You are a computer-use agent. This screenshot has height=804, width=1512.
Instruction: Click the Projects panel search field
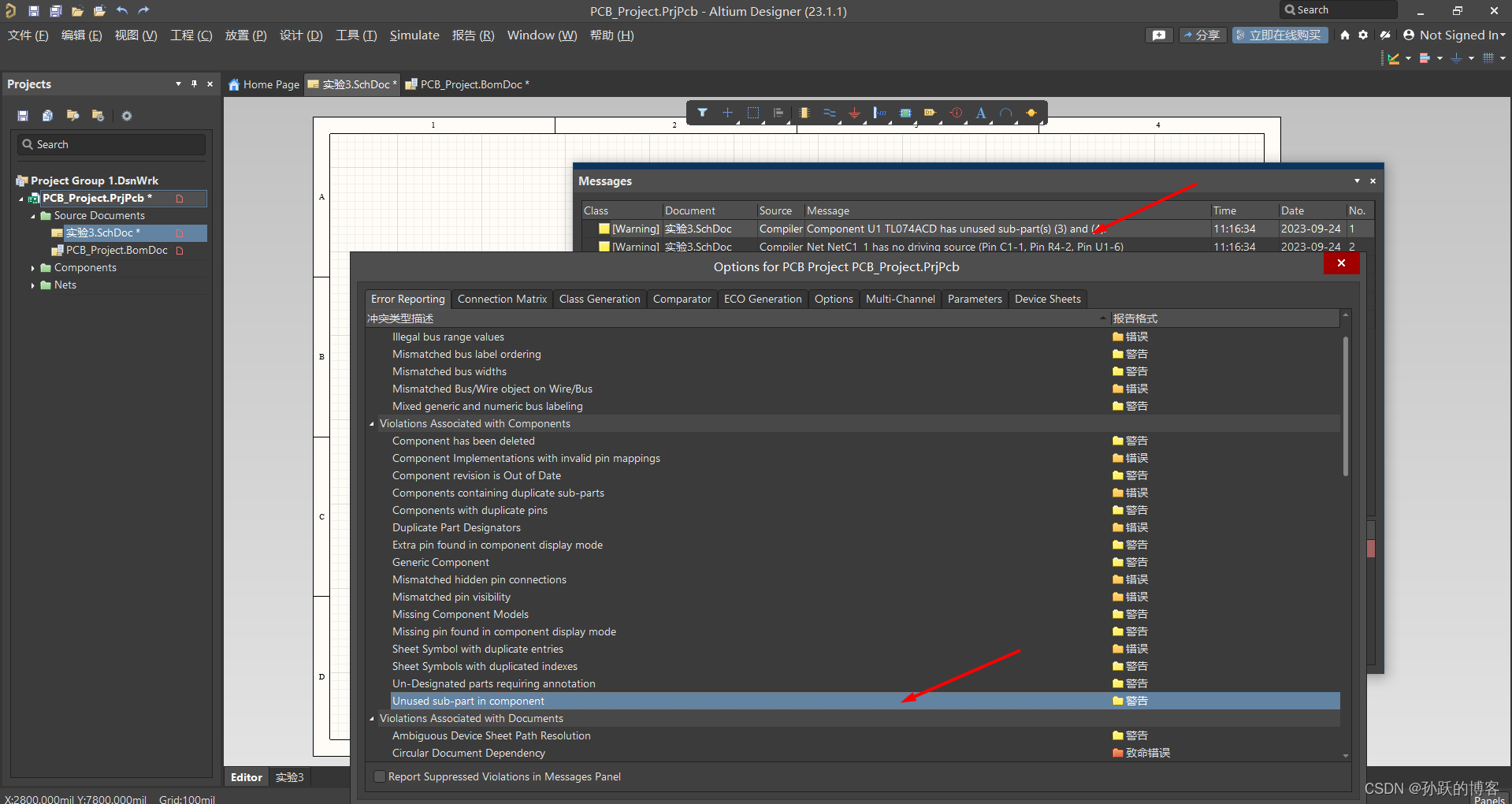111,144
